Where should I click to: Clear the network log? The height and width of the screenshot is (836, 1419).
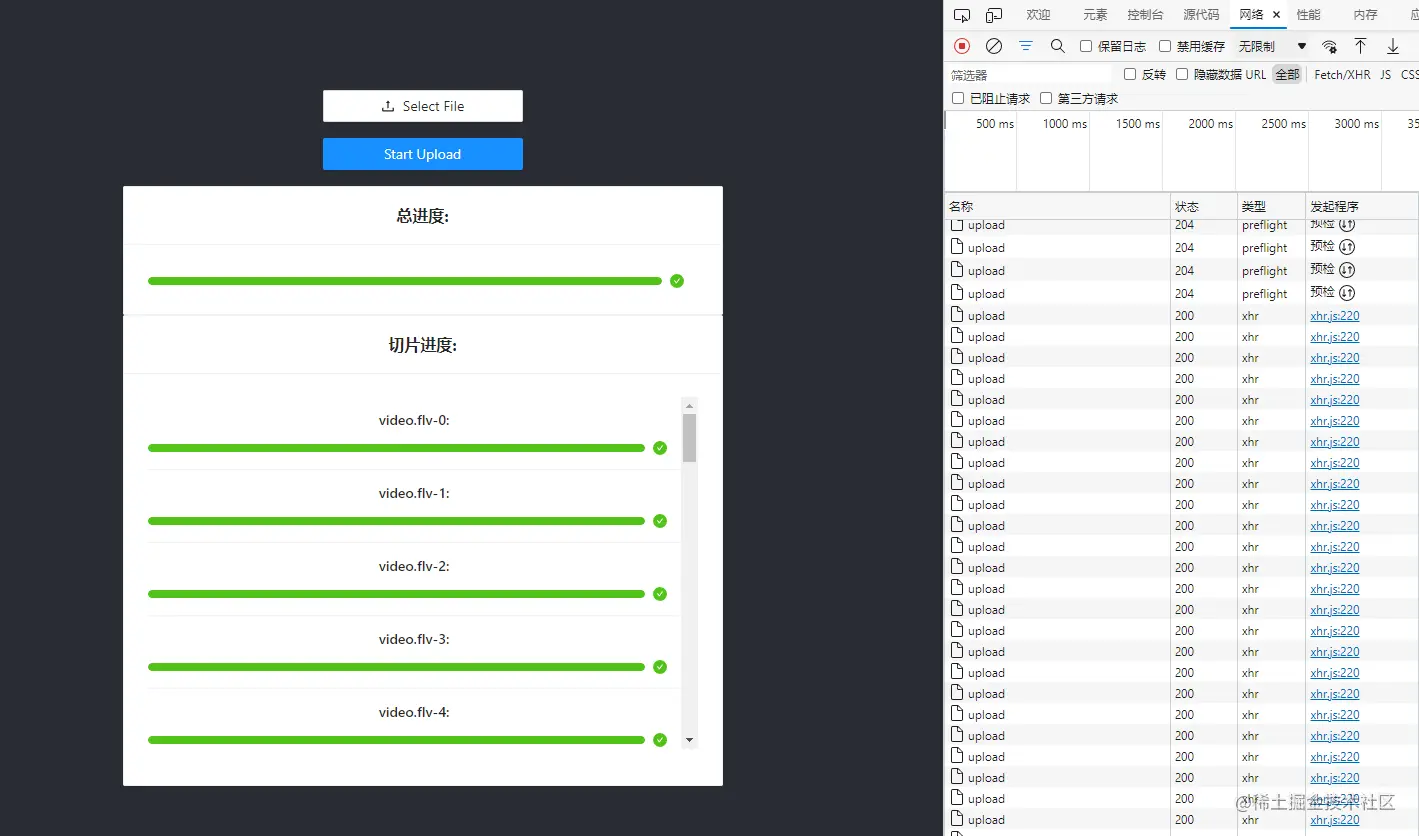pyautogui.click(x=994, y=46)
